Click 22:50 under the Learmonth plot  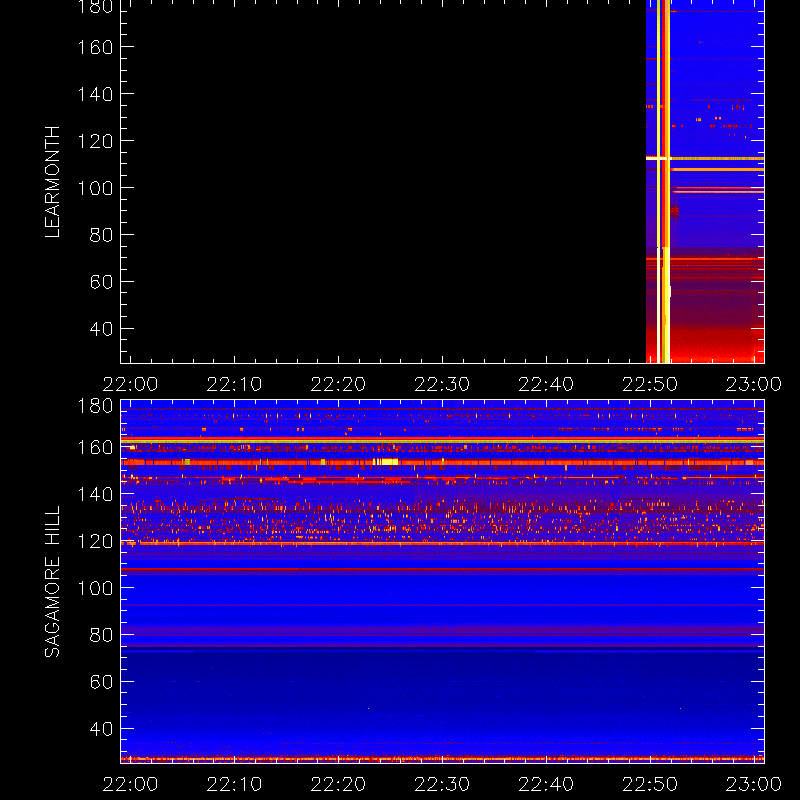pyautogui.click(x=649, y=384)
